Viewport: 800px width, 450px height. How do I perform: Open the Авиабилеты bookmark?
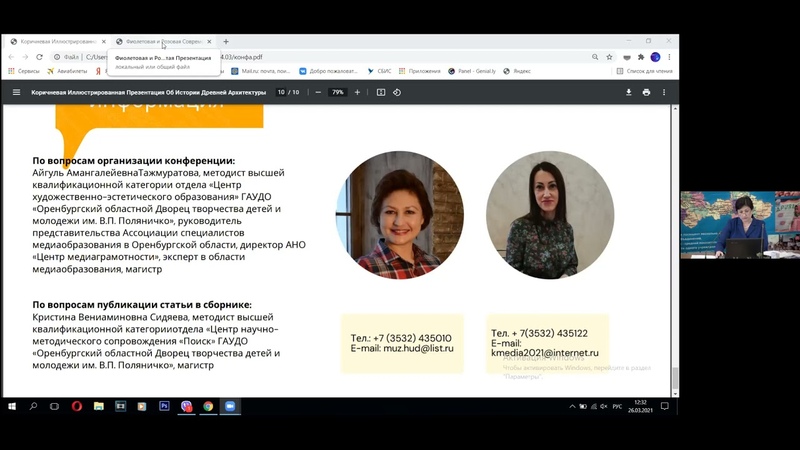tap(67, 71)
